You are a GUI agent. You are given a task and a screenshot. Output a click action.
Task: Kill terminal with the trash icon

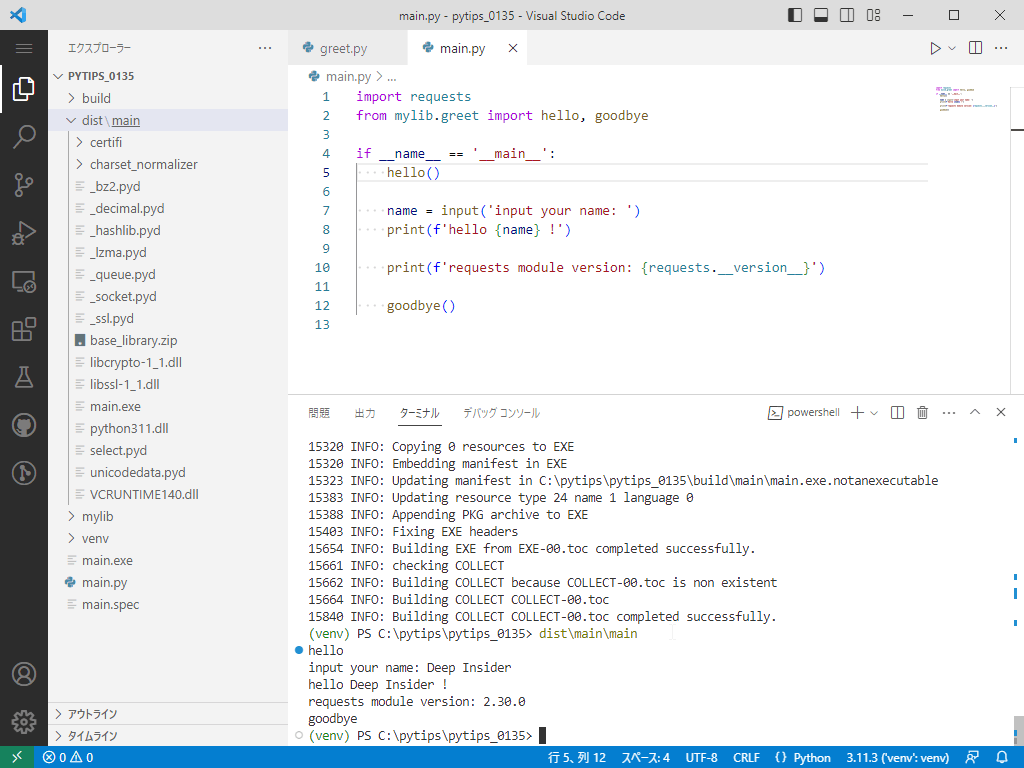922,413
